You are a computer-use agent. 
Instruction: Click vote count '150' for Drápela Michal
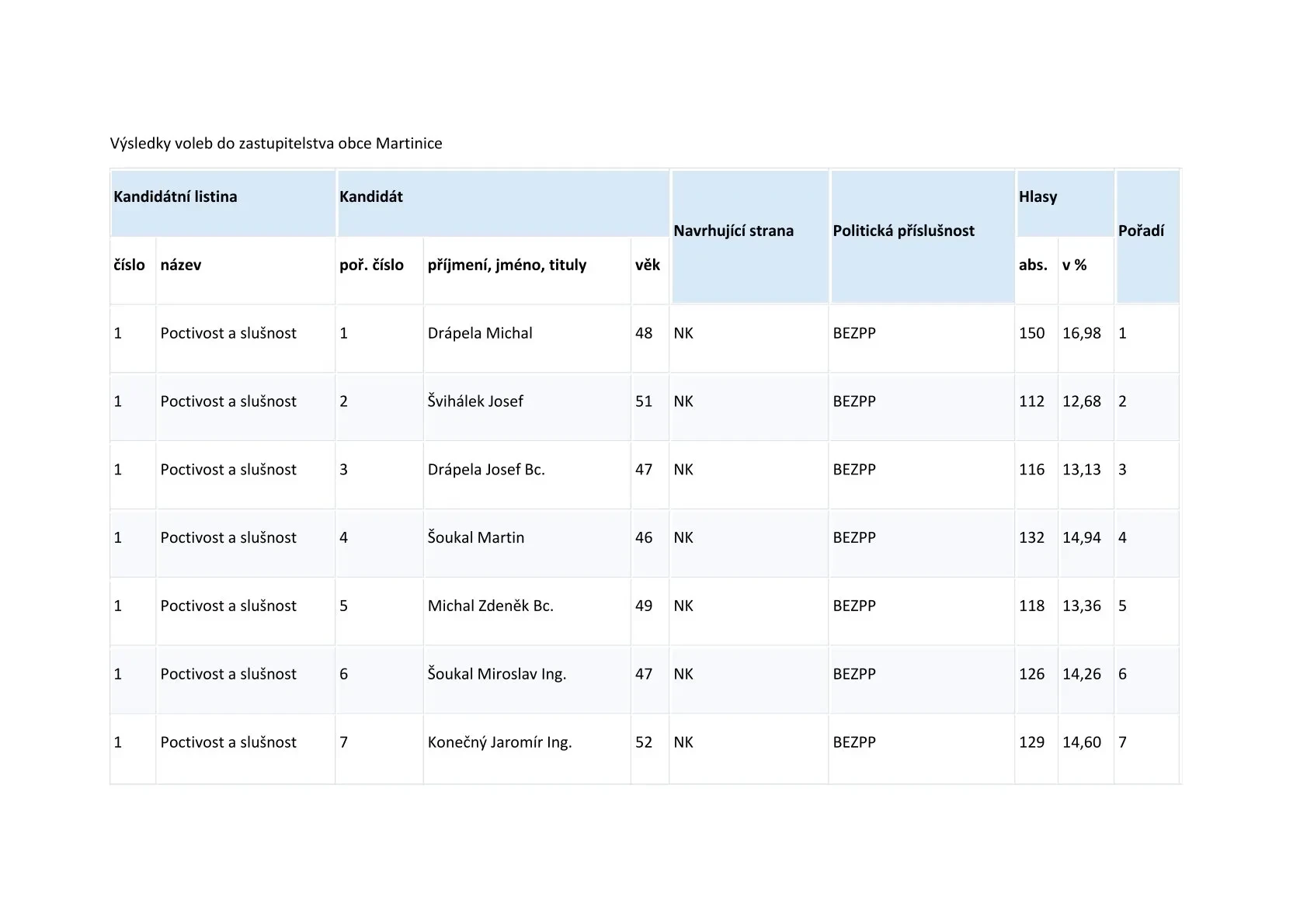point(1032,333)
